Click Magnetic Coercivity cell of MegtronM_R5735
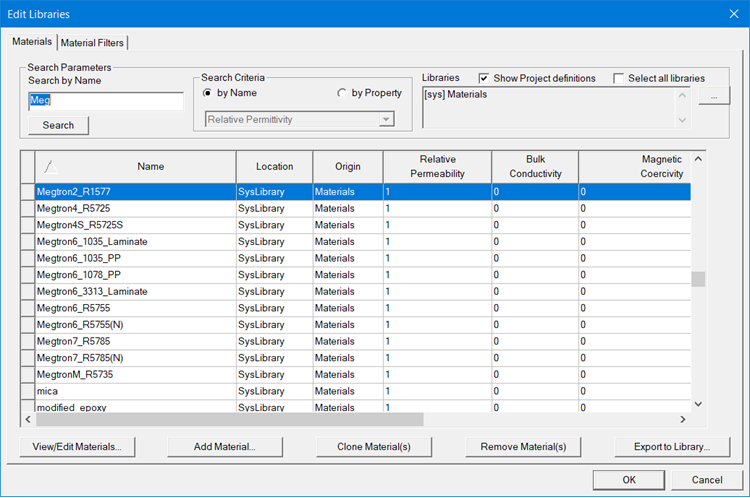Screen dimensions: 750x498 (x=635, y=374)
